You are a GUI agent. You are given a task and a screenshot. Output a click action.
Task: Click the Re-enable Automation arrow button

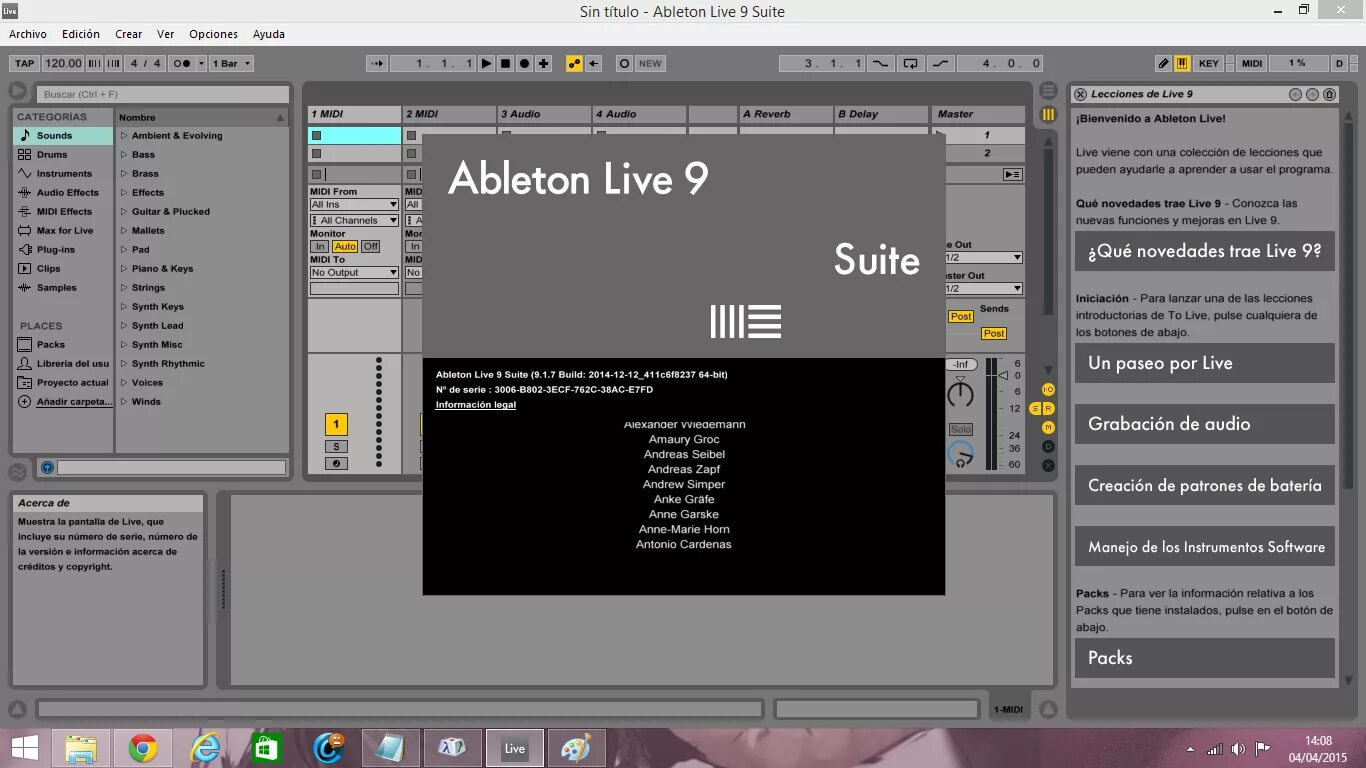point(593,63)
